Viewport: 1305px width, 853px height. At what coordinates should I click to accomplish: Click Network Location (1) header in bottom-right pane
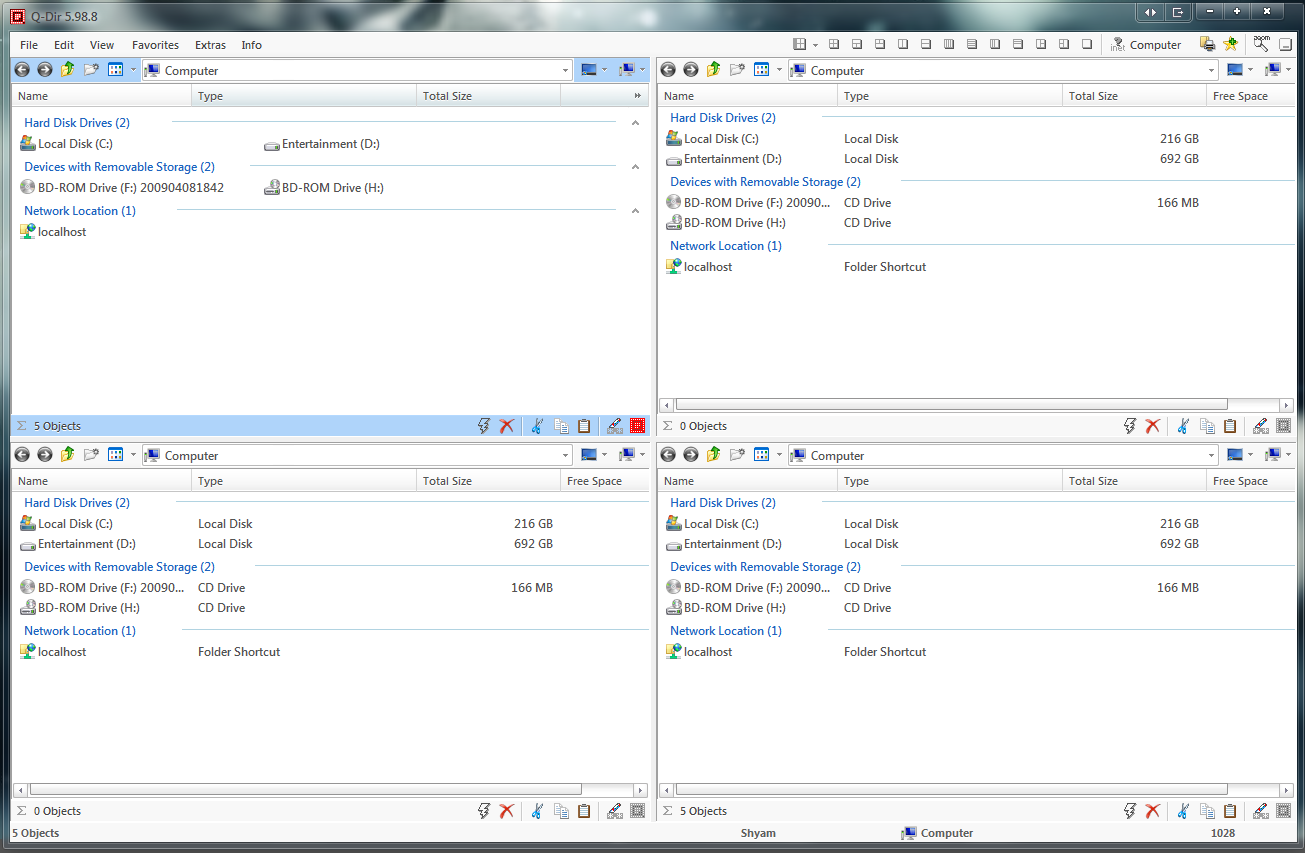click(x=726, y=631)
